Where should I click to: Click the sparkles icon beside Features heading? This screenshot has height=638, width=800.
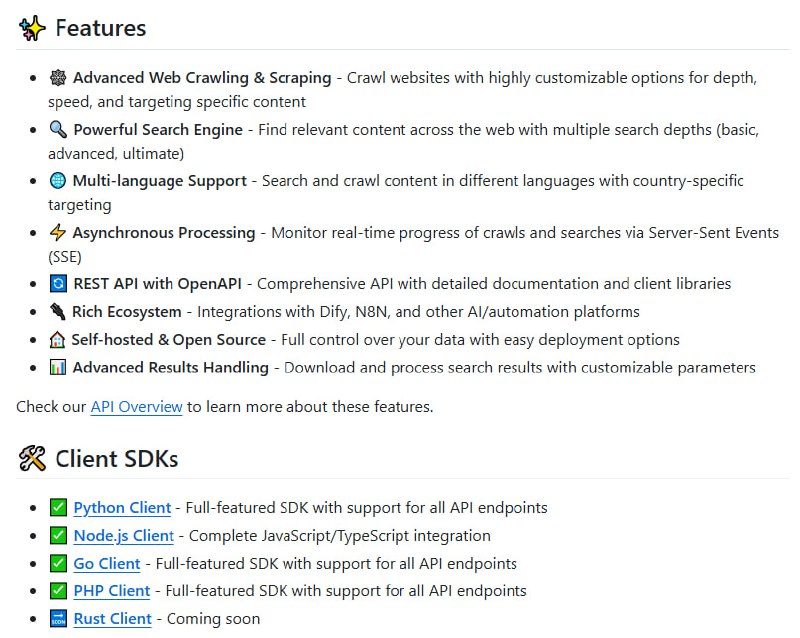32,29
